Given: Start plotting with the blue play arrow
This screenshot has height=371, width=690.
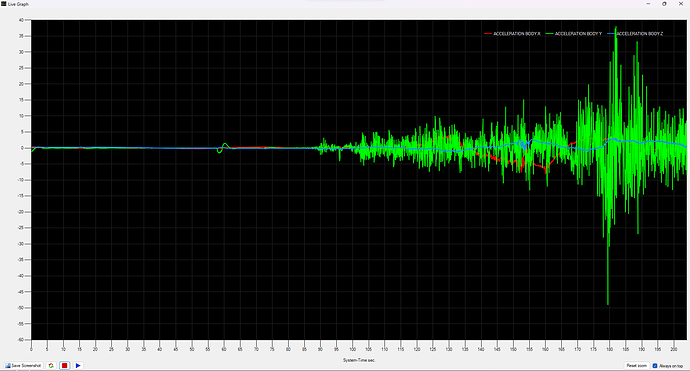Looking at the screenshot, I should (x=78, y=366).
